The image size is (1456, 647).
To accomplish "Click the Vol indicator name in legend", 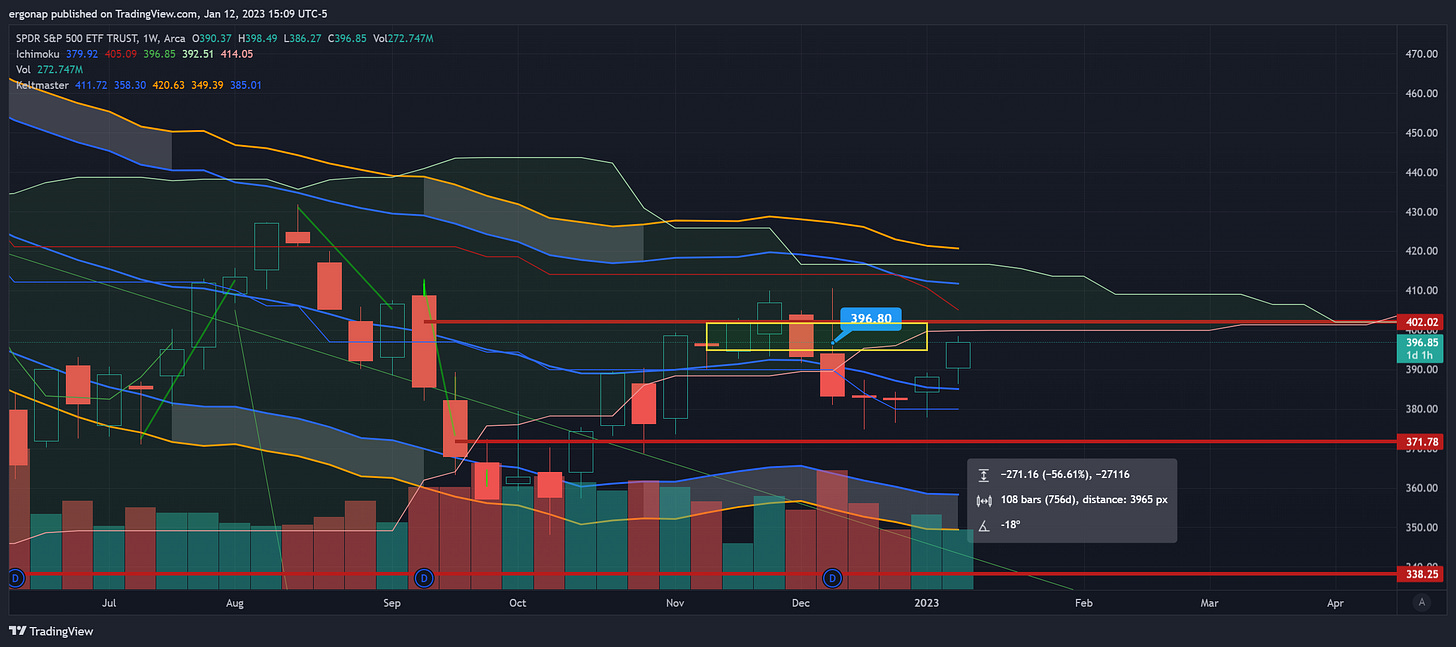I will coord(22,70).
